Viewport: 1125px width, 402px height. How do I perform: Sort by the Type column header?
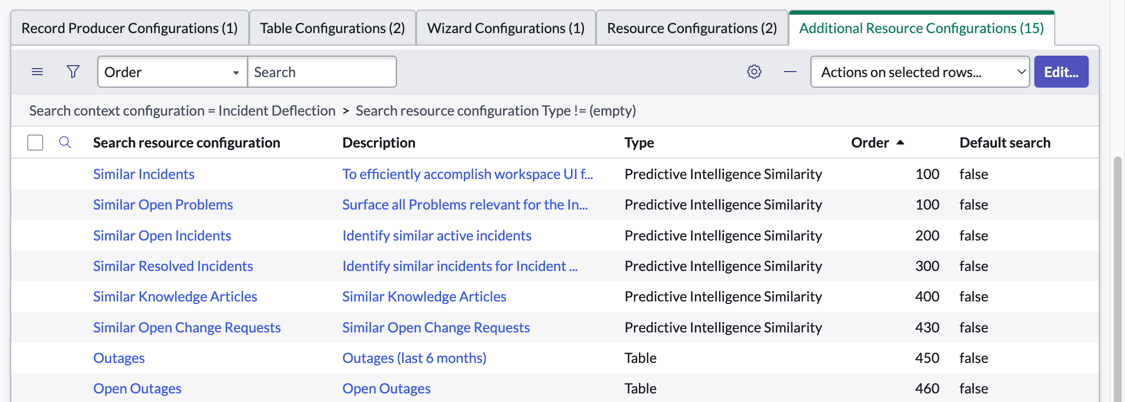pos(639,142)
